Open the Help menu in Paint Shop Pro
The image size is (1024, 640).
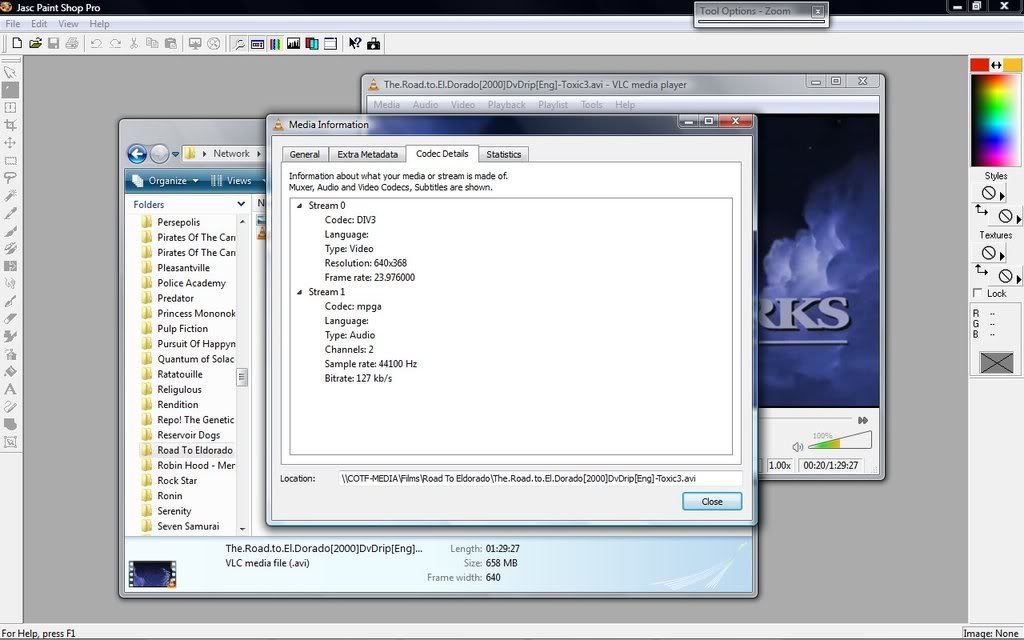pos(99,24)
